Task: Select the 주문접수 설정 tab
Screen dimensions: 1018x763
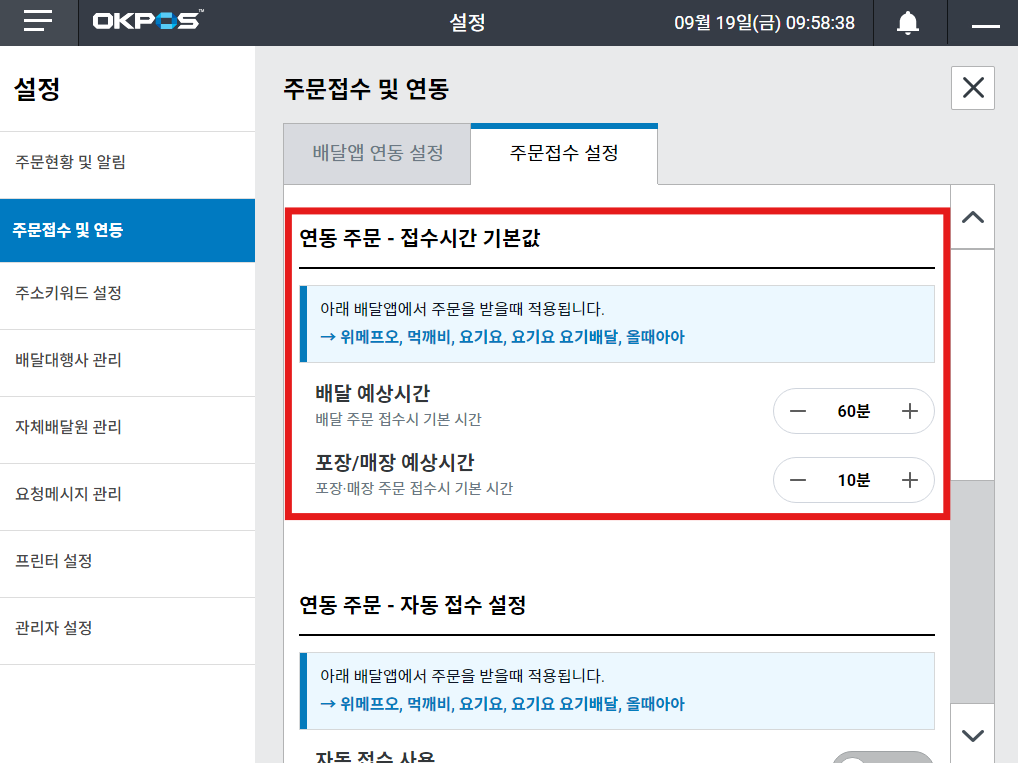Action: point(564,154)
